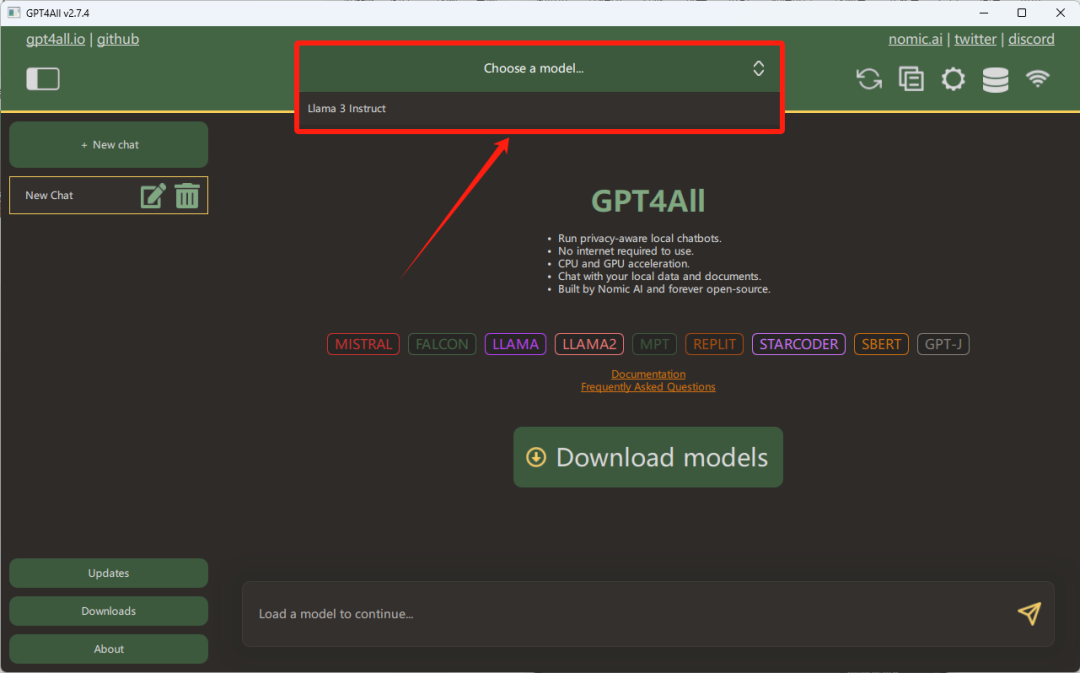Click the reload model icon
The width and height of the screenshot is (1080, 673).
pyautogui.click(x=869, y=79)
